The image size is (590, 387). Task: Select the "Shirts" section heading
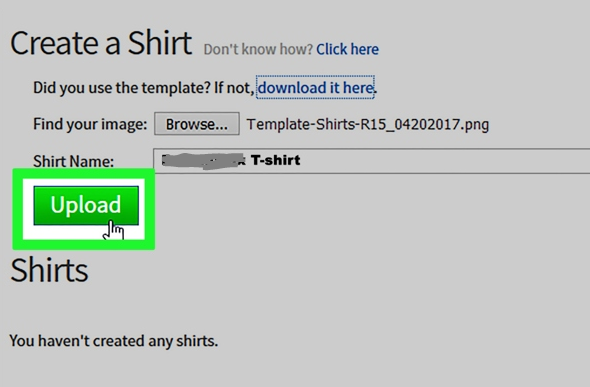point(49,270)
